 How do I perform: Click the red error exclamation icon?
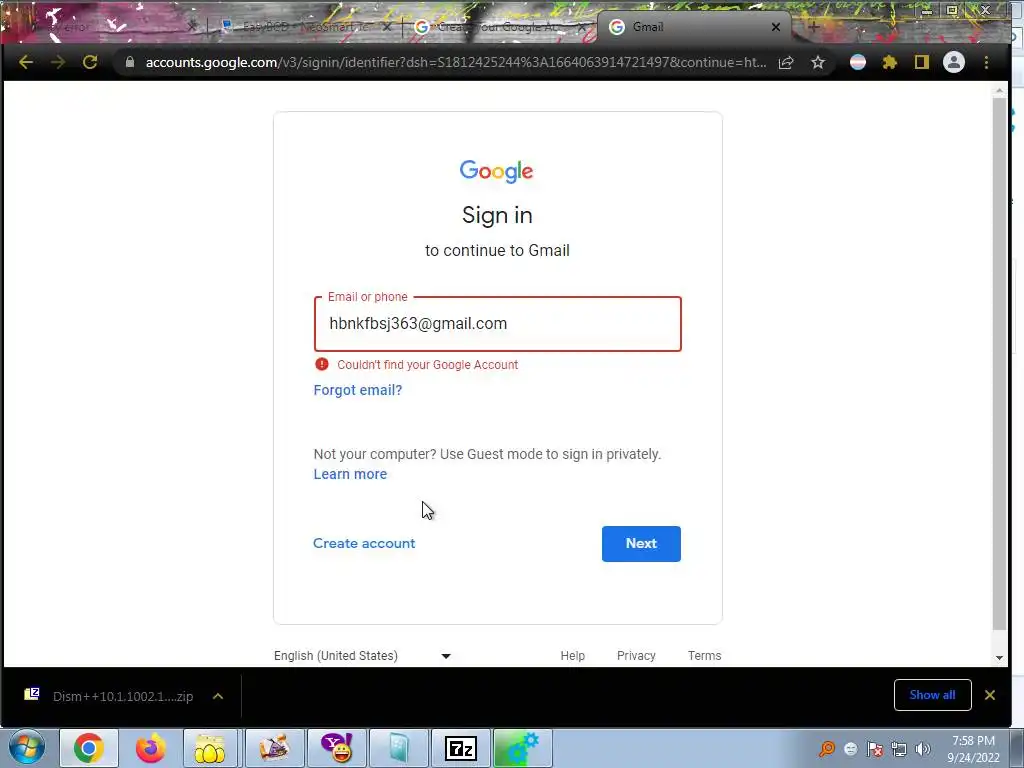(x=321, y=364)
